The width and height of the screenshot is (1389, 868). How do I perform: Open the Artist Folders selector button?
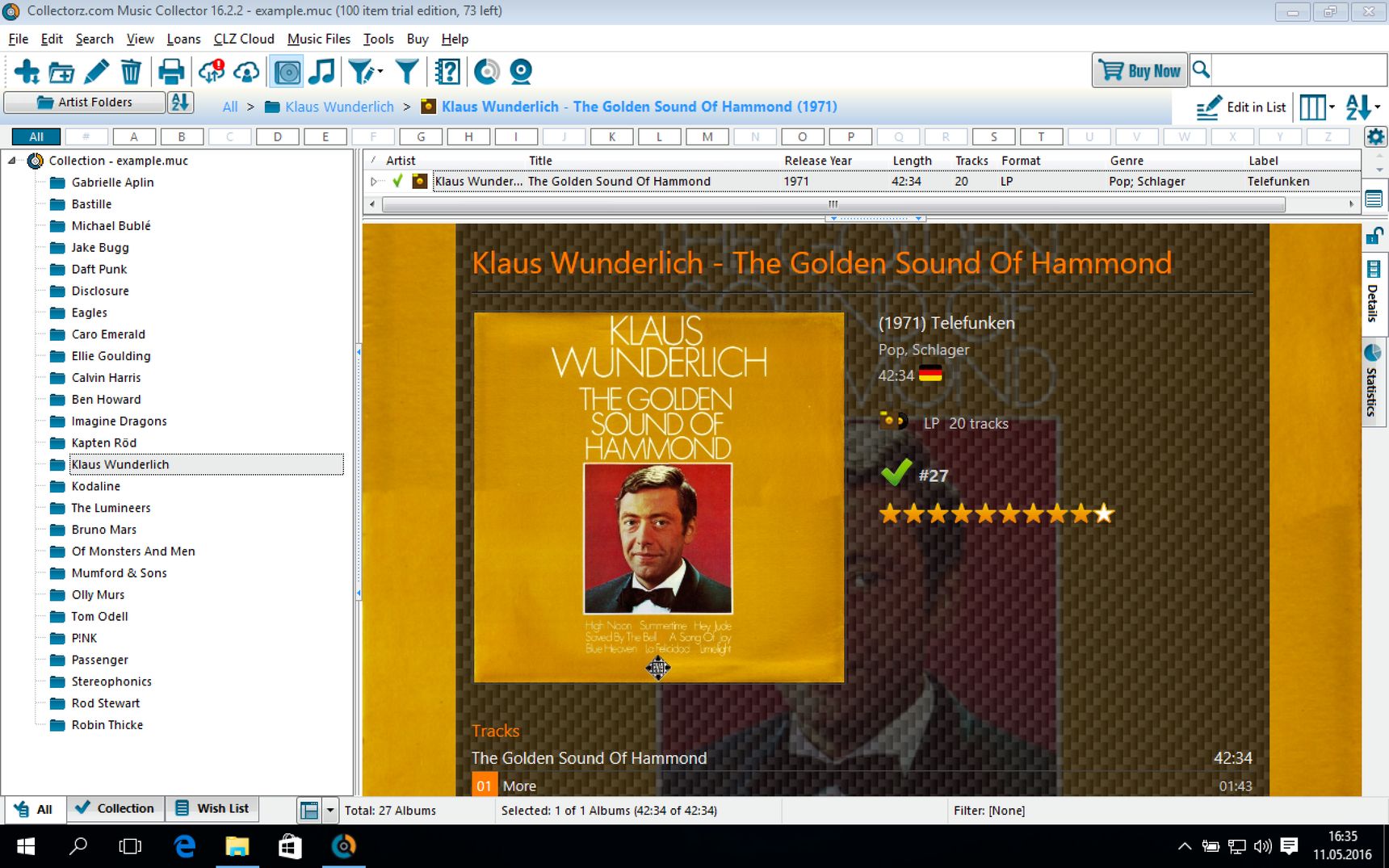click(85, 103)
